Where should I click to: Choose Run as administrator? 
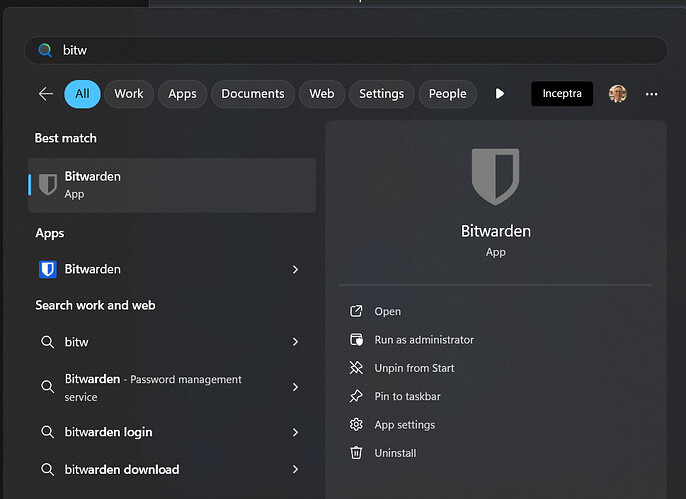(x=424, y=340)
